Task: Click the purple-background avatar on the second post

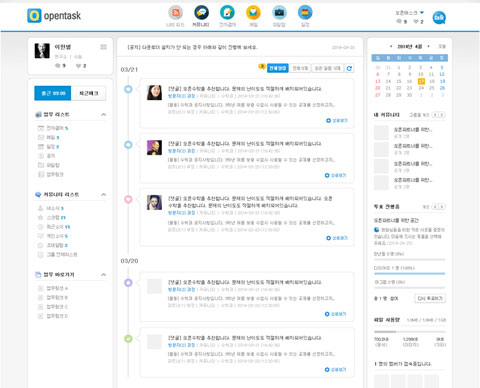Action: point(154,147)
